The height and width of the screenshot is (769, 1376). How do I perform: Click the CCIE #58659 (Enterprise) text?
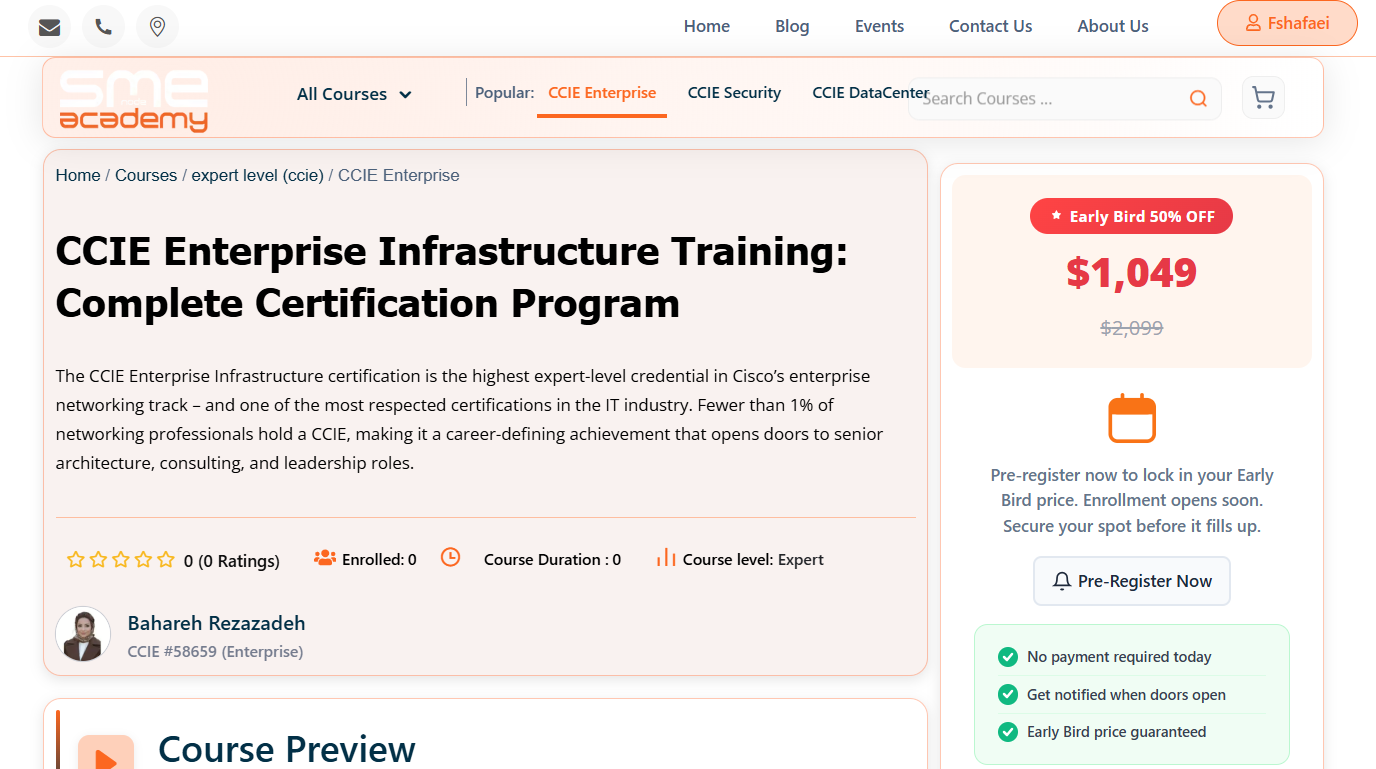pos(215,652)
